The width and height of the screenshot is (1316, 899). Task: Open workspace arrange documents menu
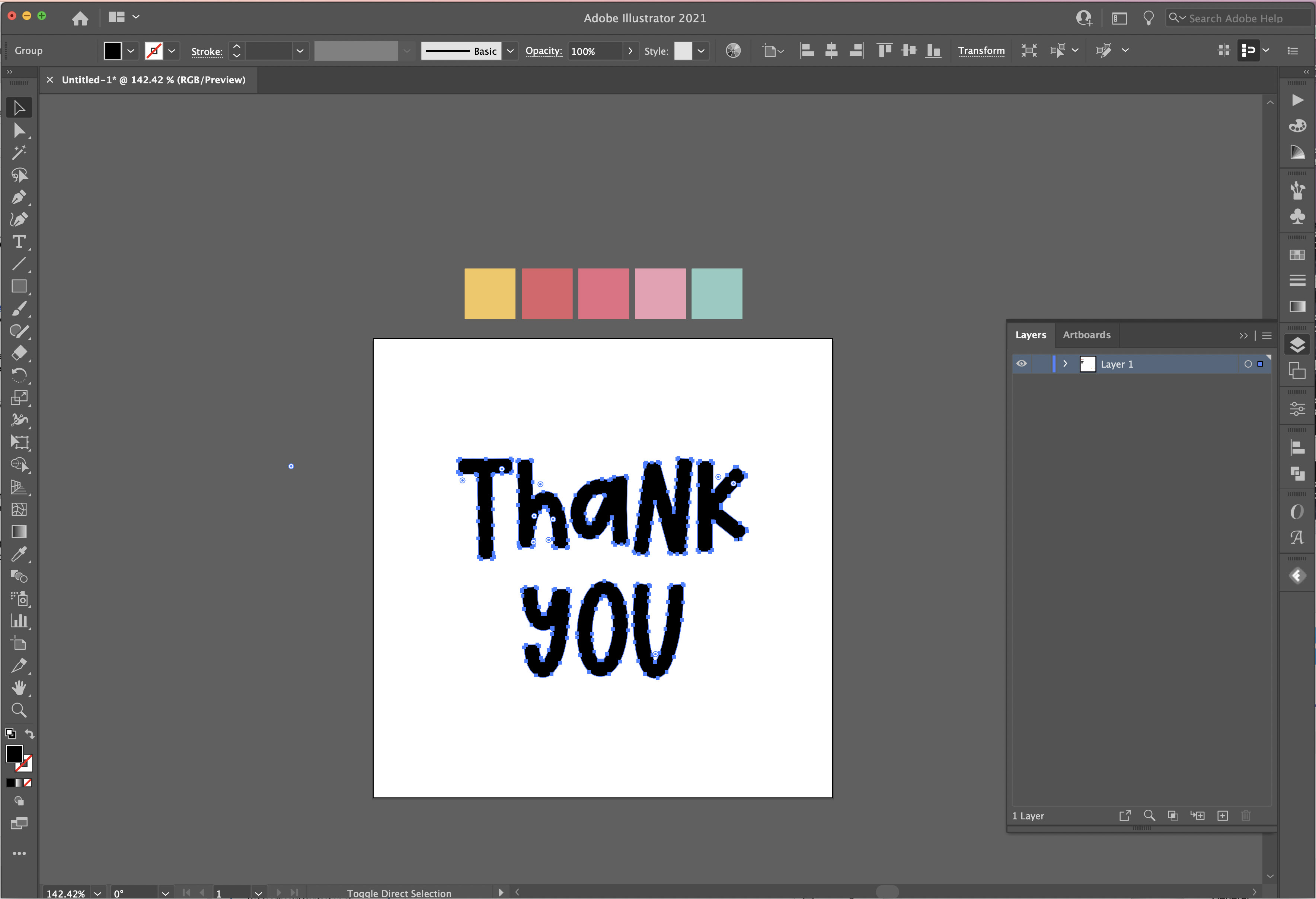point(123,17)
